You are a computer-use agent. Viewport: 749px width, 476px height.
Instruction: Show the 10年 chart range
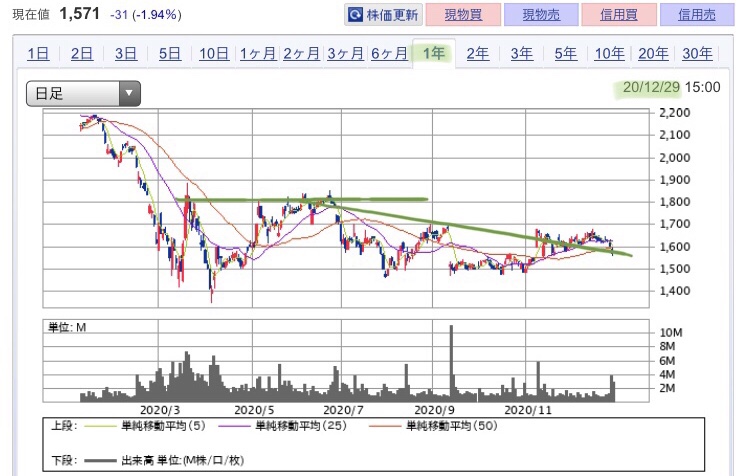(x=610, y=54)
